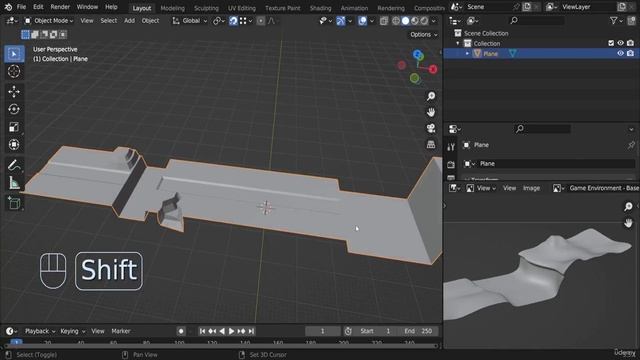Switch to material preview shading

point(415,21)
